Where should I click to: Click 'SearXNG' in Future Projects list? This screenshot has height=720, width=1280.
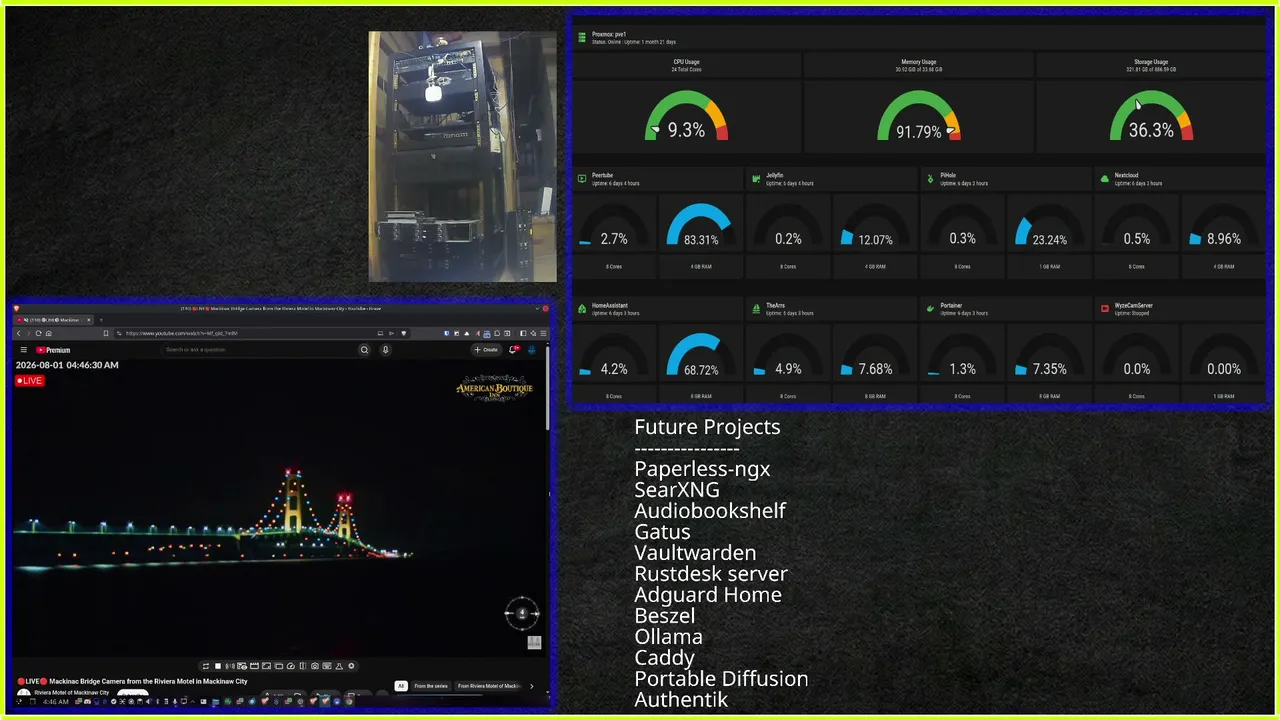[677, 490]
